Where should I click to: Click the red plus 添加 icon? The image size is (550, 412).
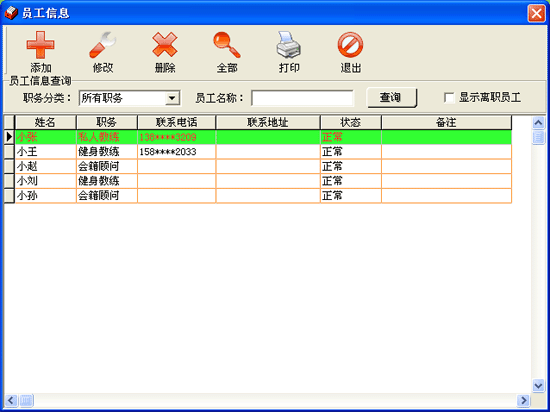(x=40, y=45)
